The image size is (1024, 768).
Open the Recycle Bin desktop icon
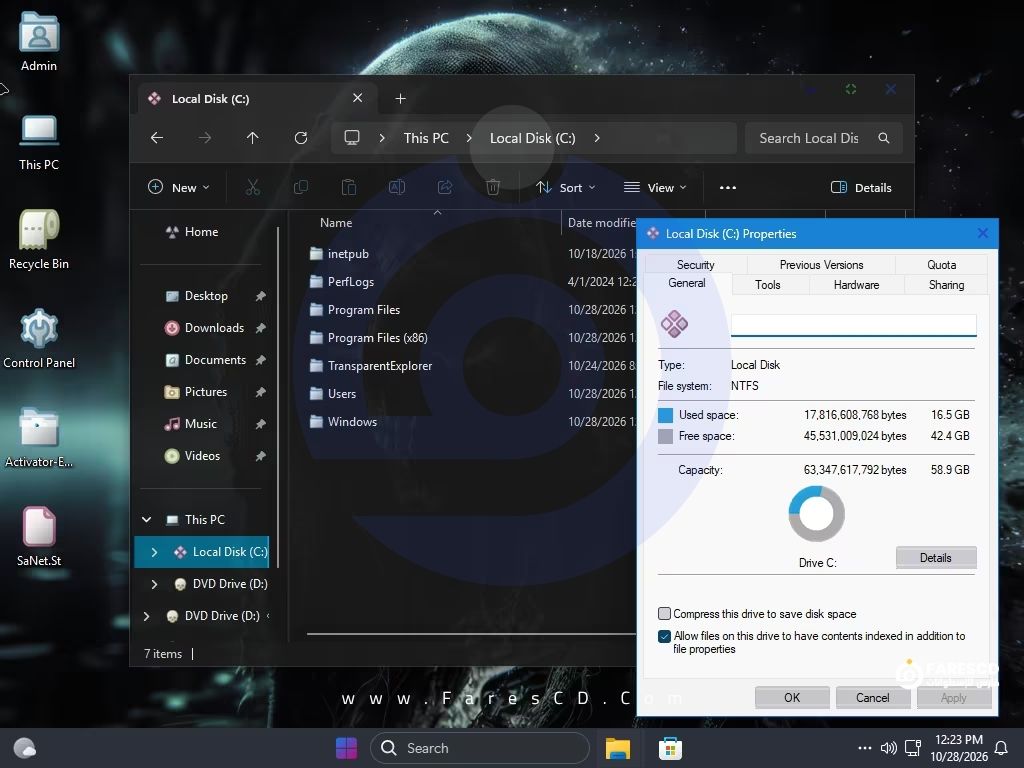tap(39, 240)
